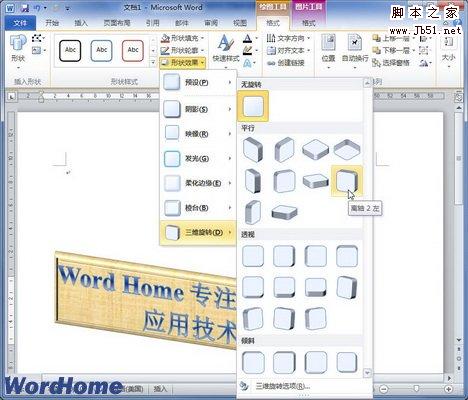Switch to the 视图 View tab
Image resolution: width=468 pixels, height=400 pixels.
(x=240, y=23)
